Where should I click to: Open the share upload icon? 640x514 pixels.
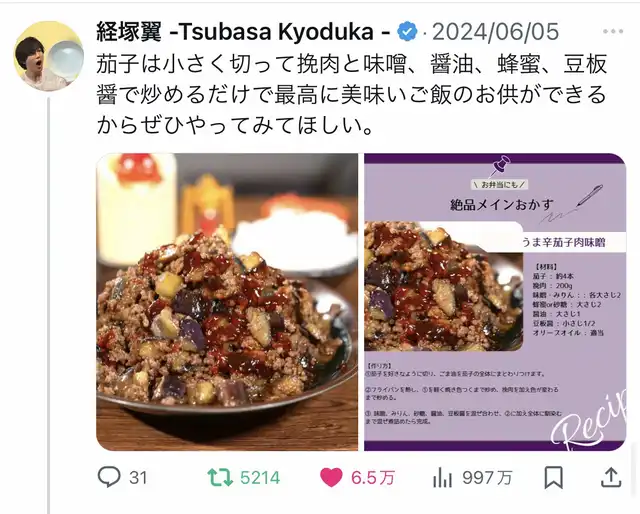coord(611,477)
